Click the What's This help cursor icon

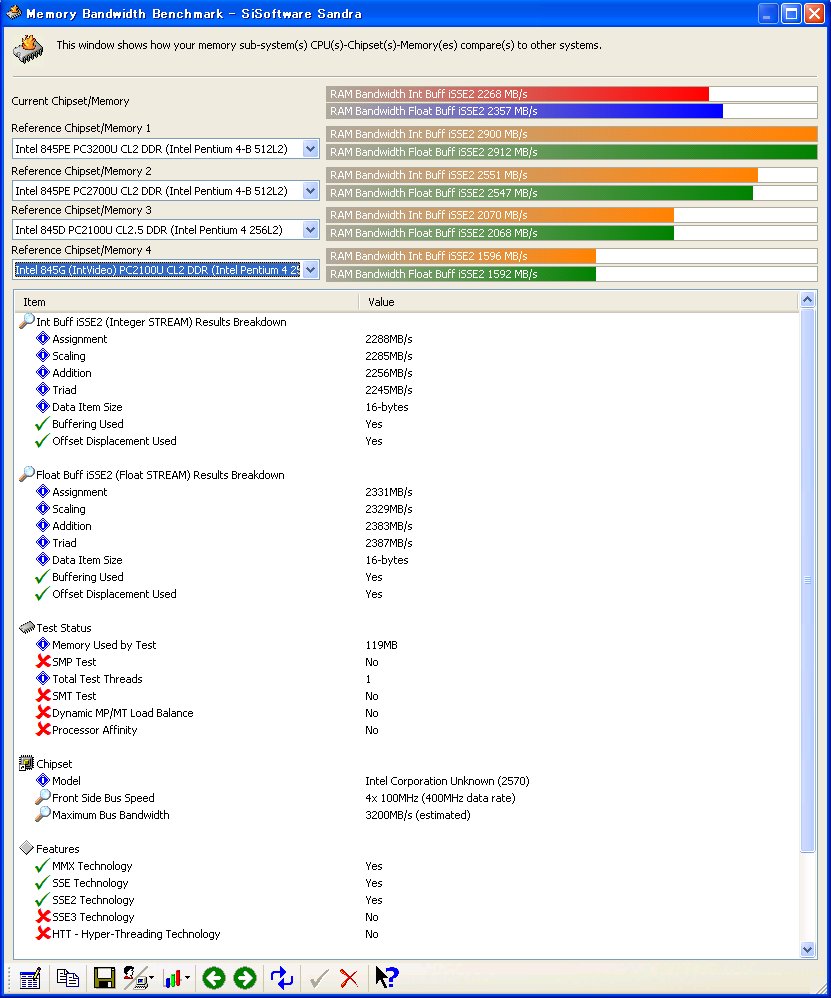tap(386, 977)
